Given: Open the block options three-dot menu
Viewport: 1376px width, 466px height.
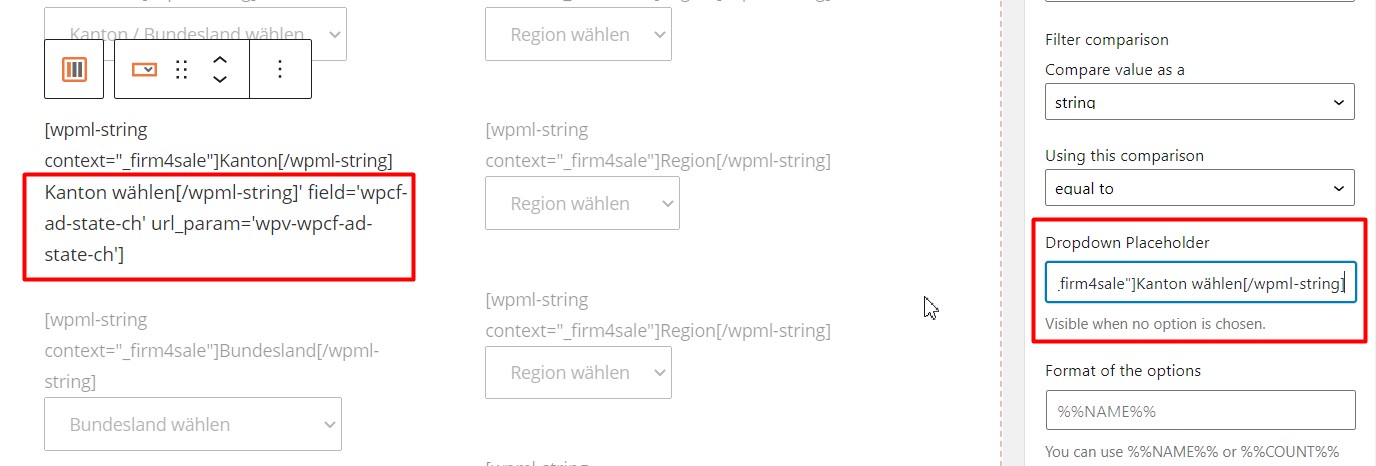Looking at the screenshot, I should pyautogui.click(x=280, y=69).
